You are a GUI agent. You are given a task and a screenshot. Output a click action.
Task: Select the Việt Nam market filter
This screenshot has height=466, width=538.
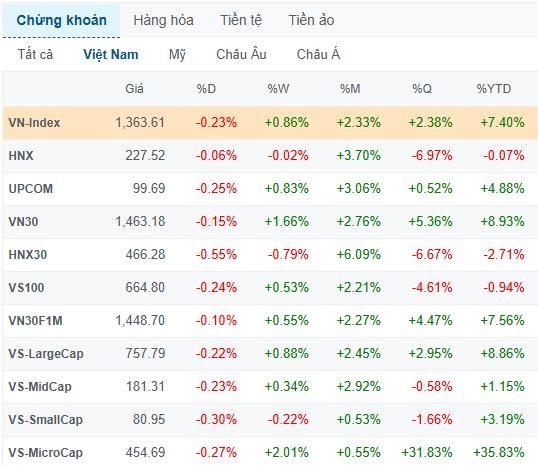(111, 55)
